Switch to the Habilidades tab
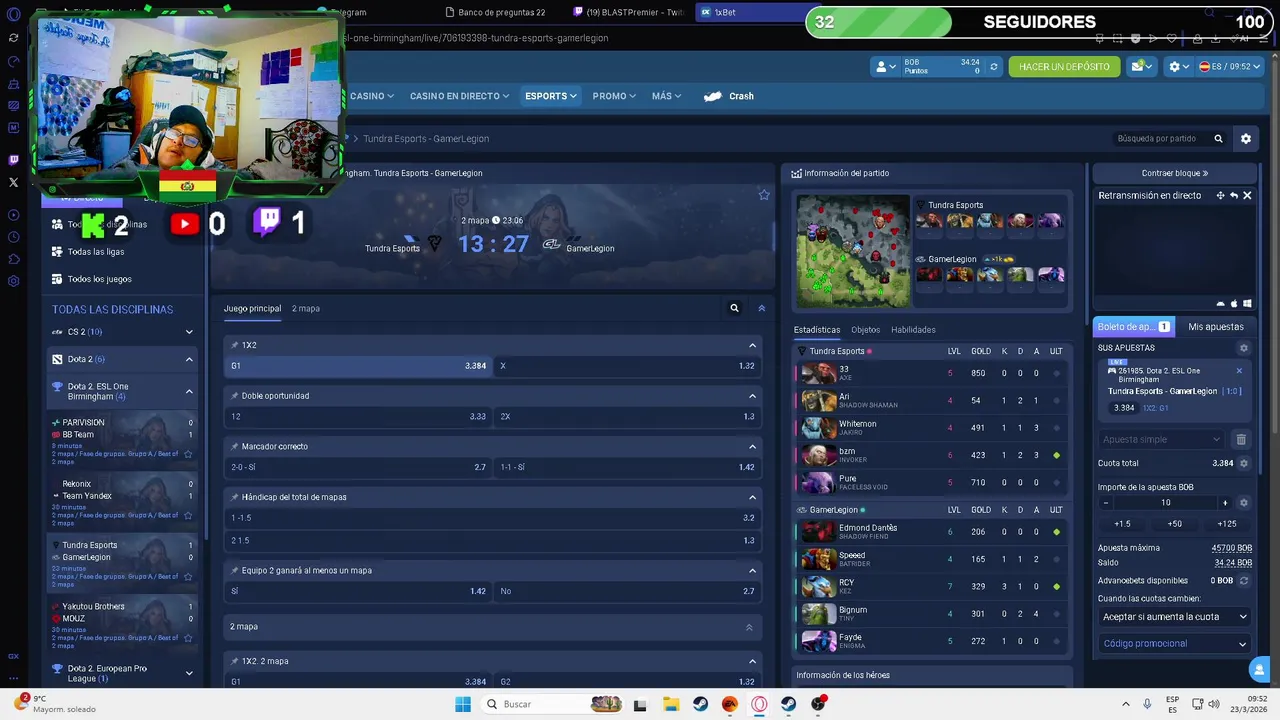Viewport: 1280px width, 720px height. pos(913,330)
